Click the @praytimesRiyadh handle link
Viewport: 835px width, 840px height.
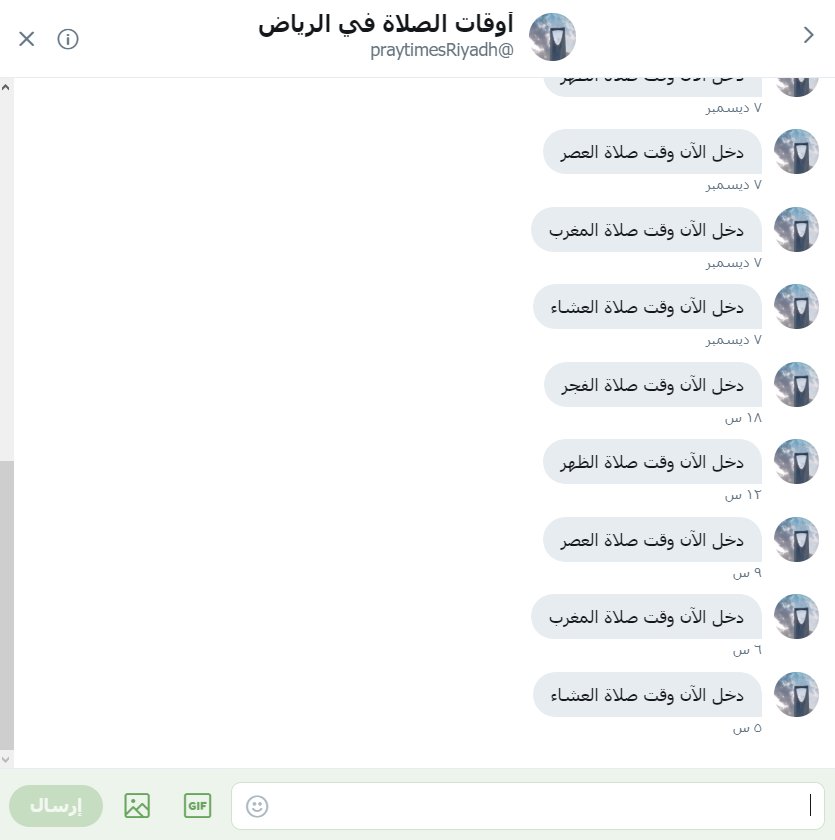point(442,50)
